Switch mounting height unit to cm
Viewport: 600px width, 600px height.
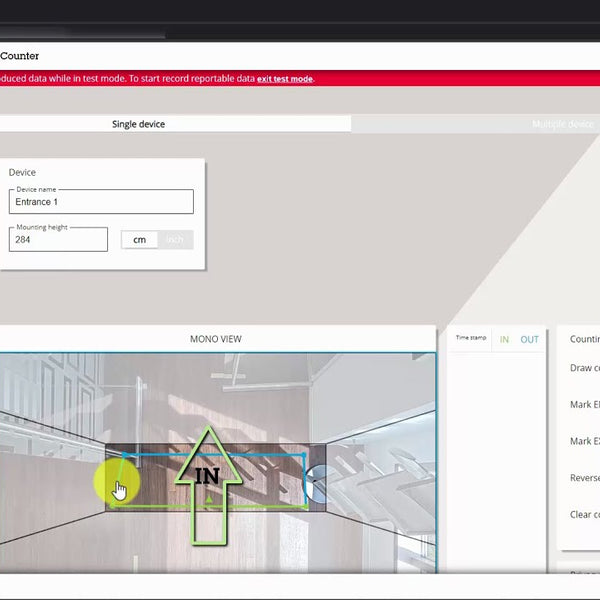pyautogui.click(x=140, y=240)
